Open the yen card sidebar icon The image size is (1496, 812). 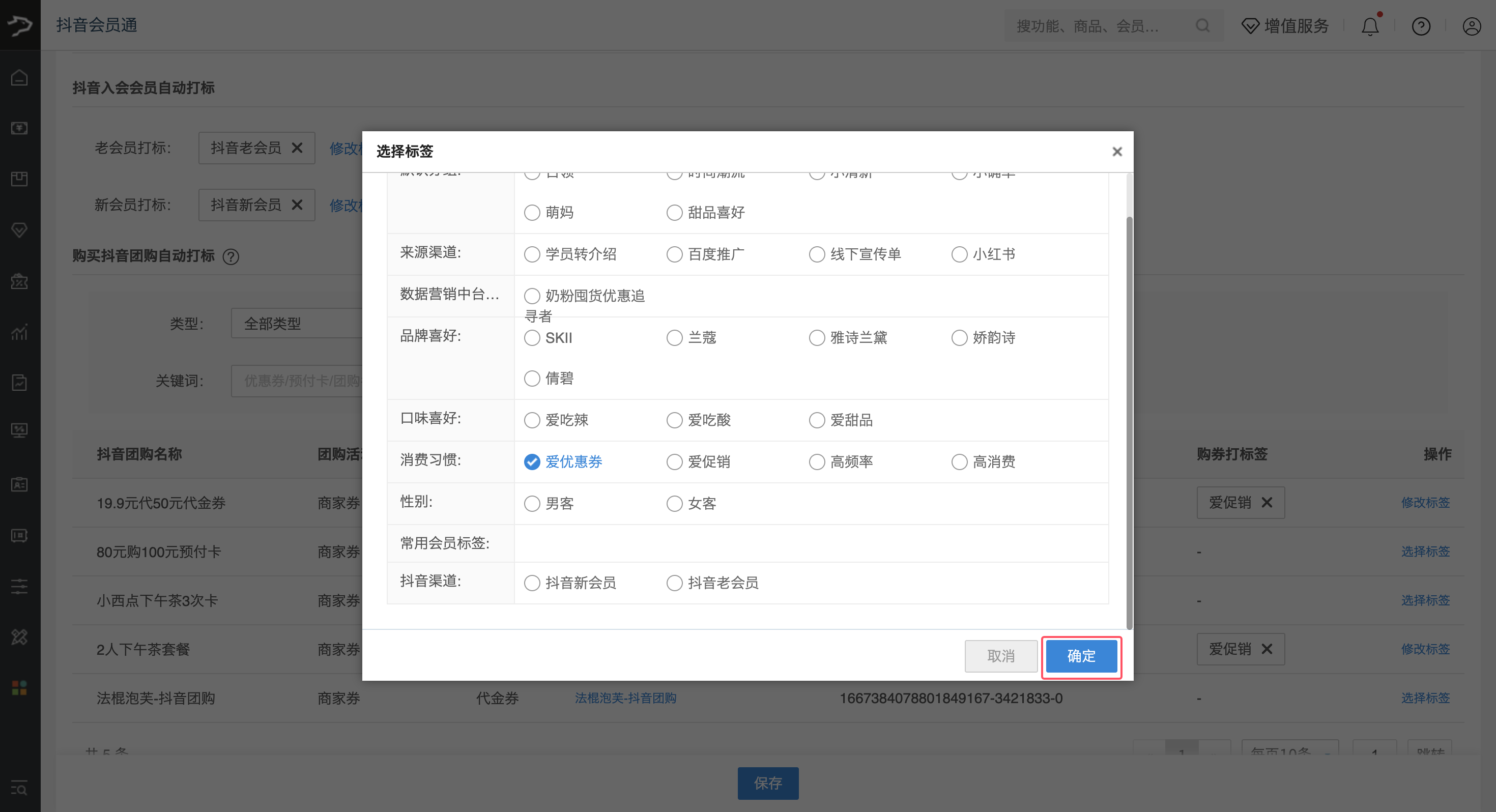click(x=19, y=128)
